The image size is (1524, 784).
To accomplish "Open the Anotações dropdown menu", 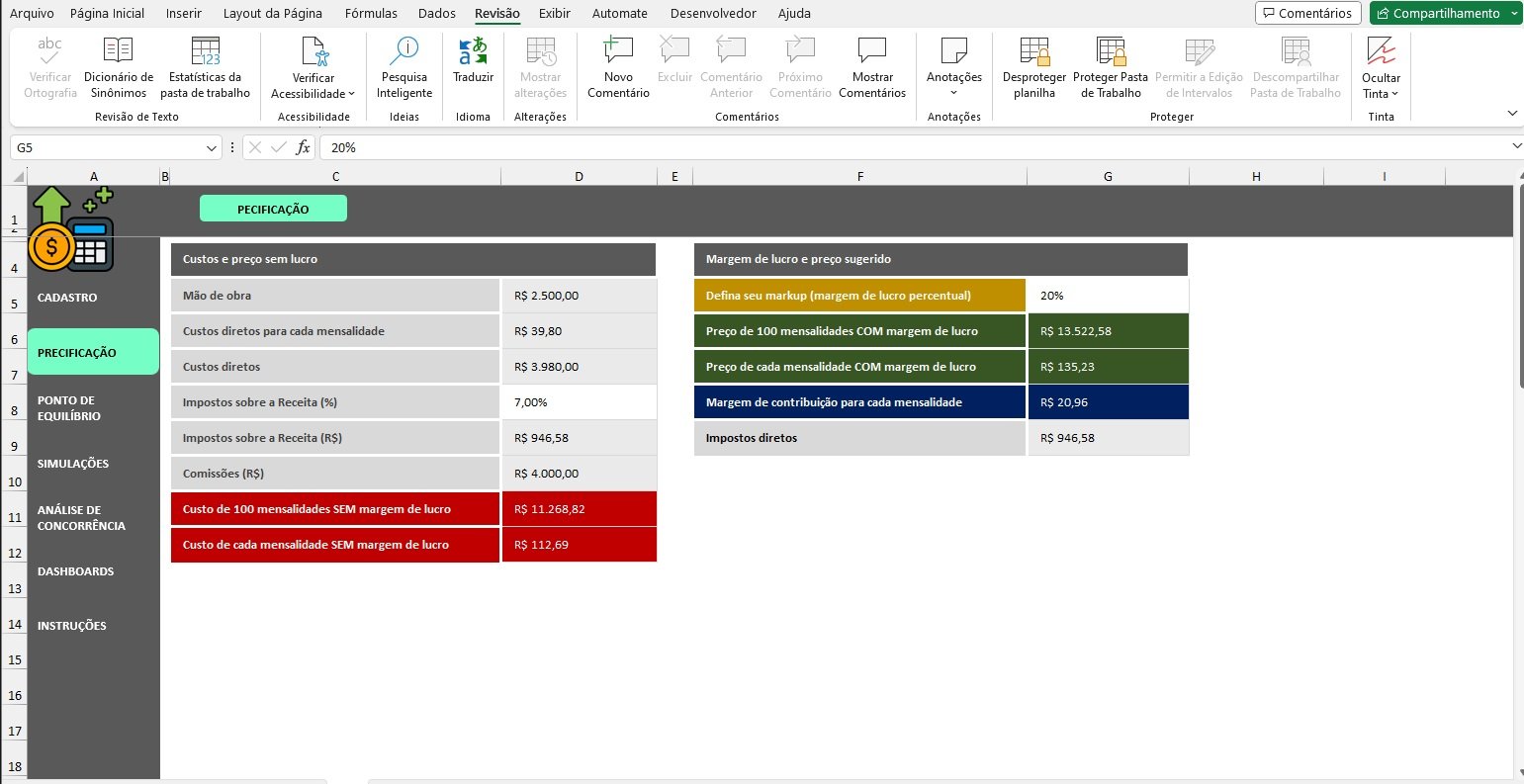I will [954, 93].
